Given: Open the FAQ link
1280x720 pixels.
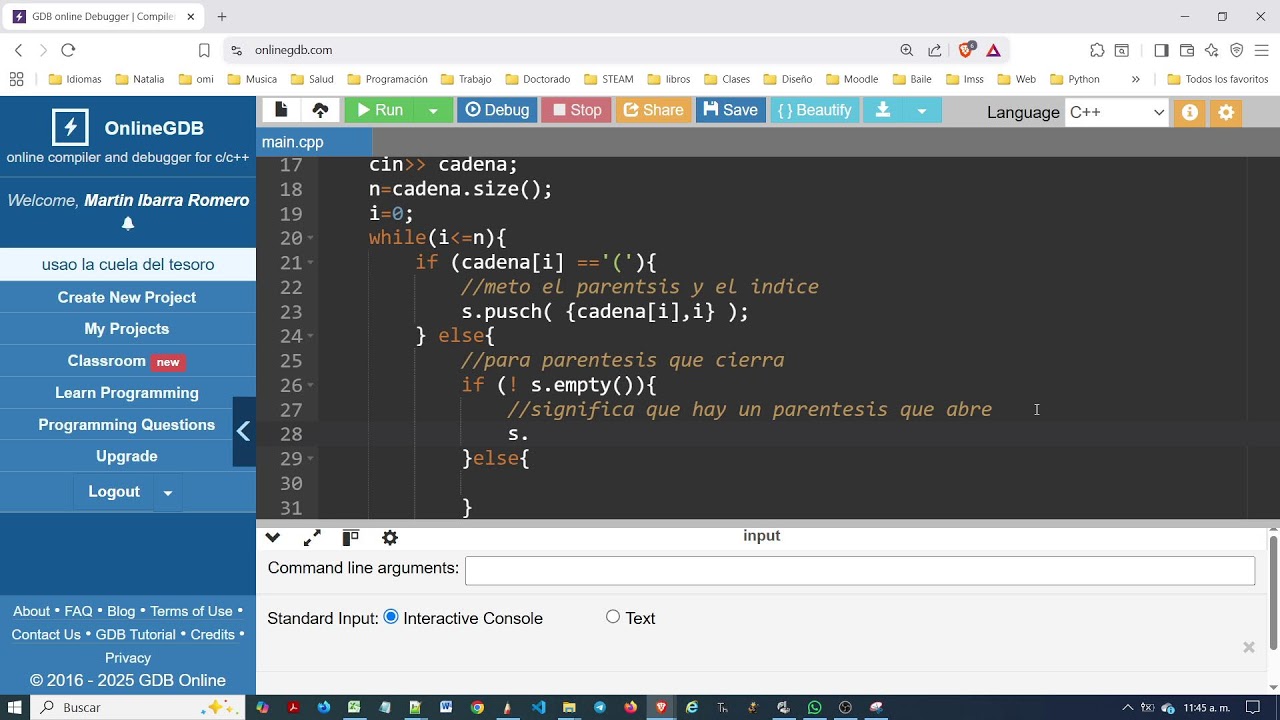Looking at the screenshot, I should pos(78,611).
